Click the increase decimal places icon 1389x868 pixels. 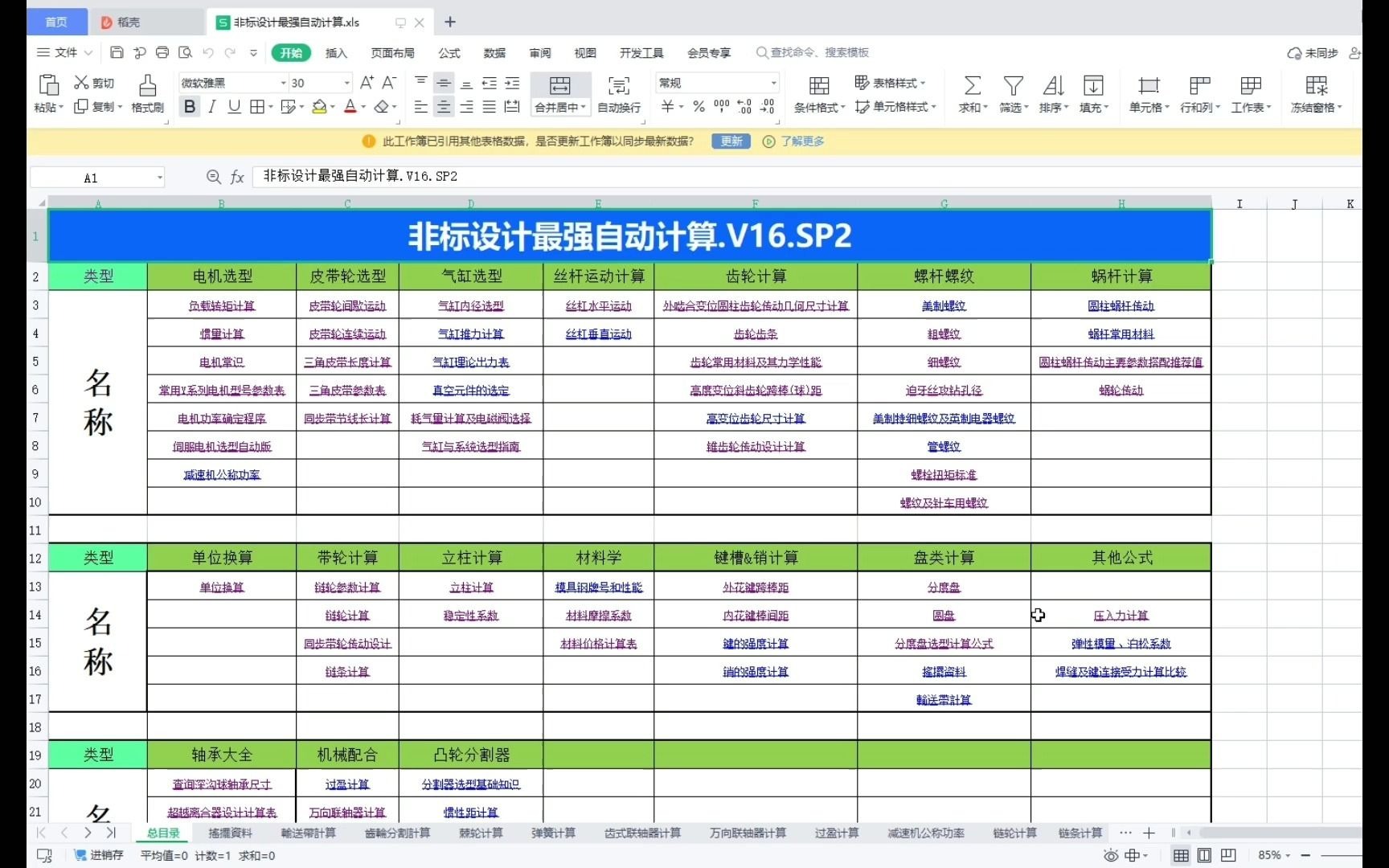744,106
